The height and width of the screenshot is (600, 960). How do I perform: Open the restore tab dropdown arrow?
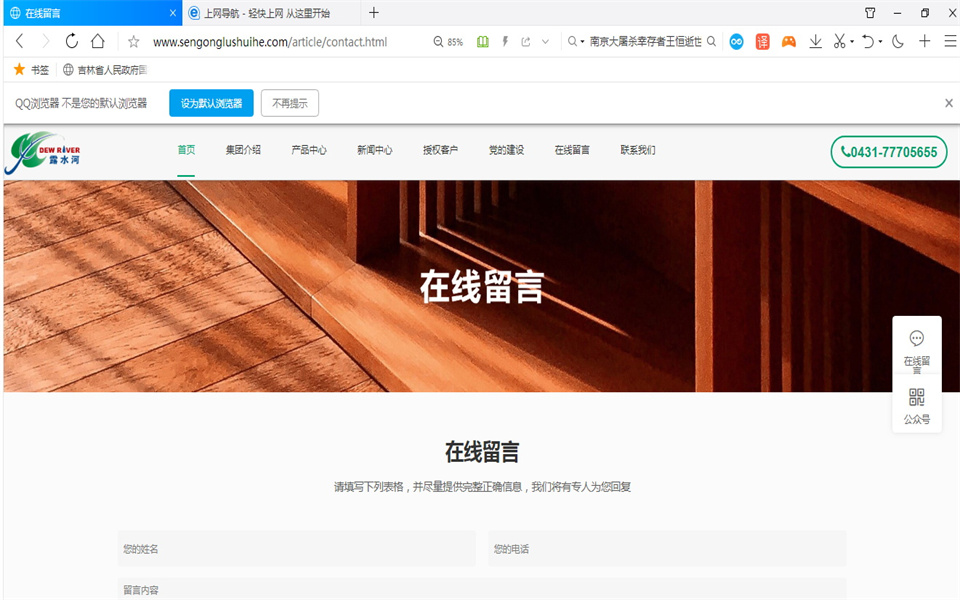[883, 41]
